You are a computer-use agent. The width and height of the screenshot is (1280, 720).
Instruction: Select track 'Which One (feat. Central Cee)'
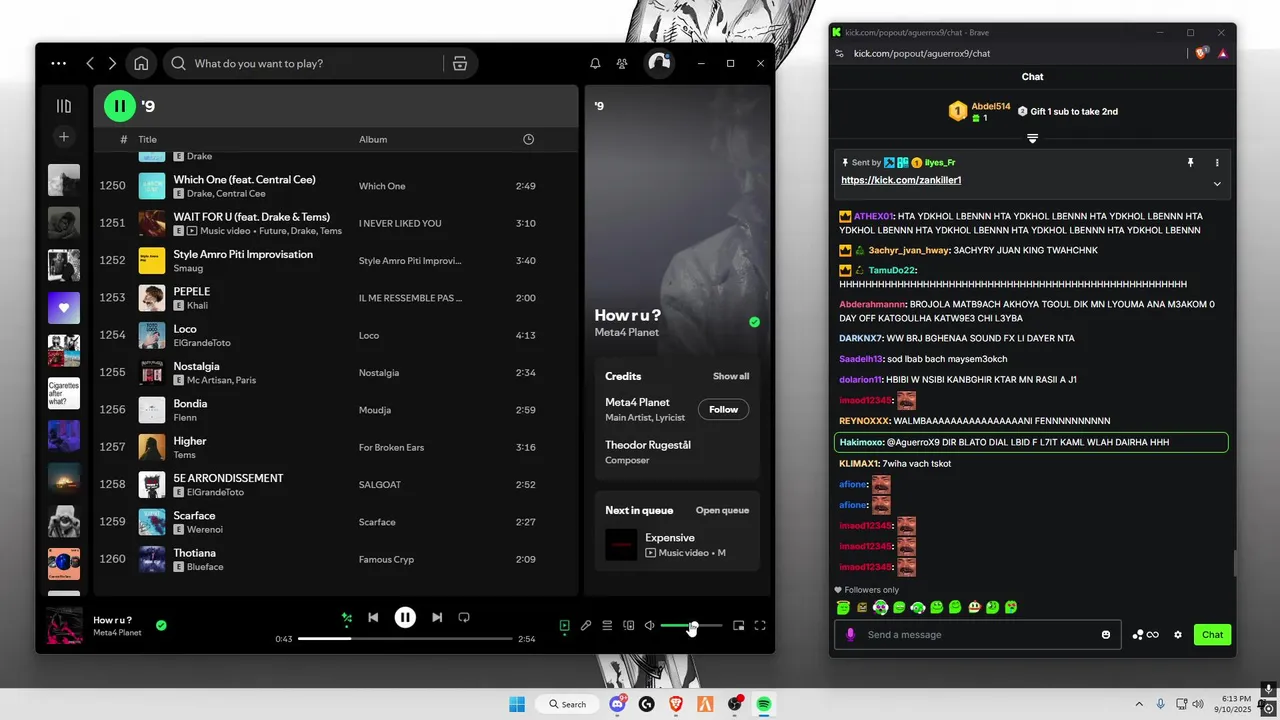tap(244, 180)
